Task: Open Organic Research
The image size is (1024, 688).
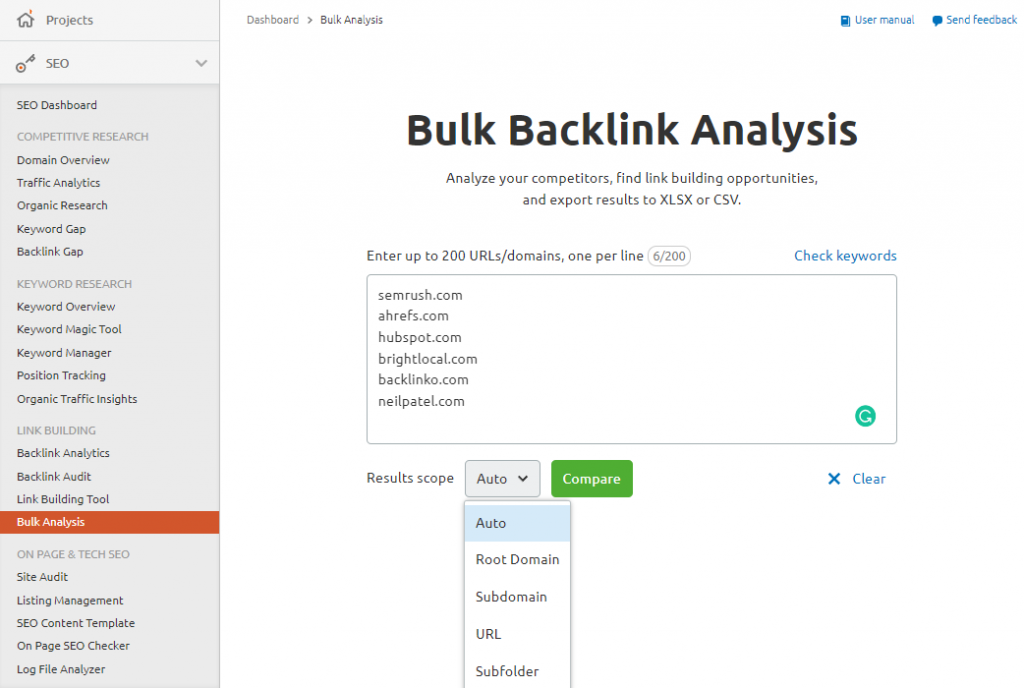Action: pyautogui.click(x=62, y=206)
